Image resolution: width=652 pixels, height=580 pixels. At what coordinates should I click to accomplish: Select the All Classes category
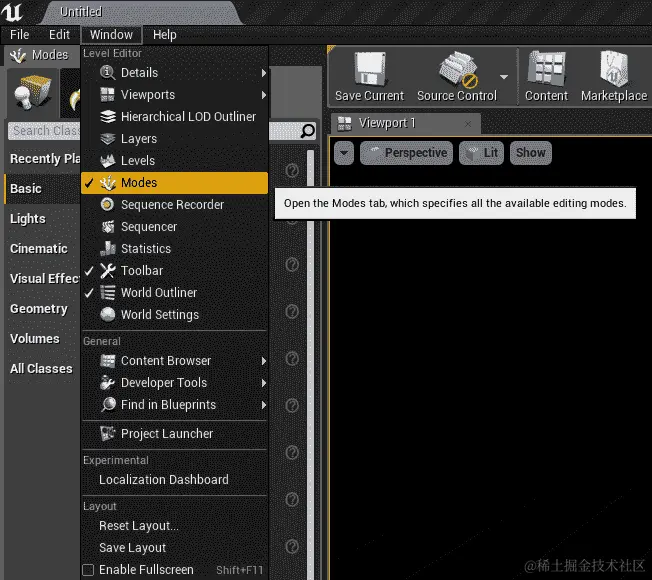[42, 369]
